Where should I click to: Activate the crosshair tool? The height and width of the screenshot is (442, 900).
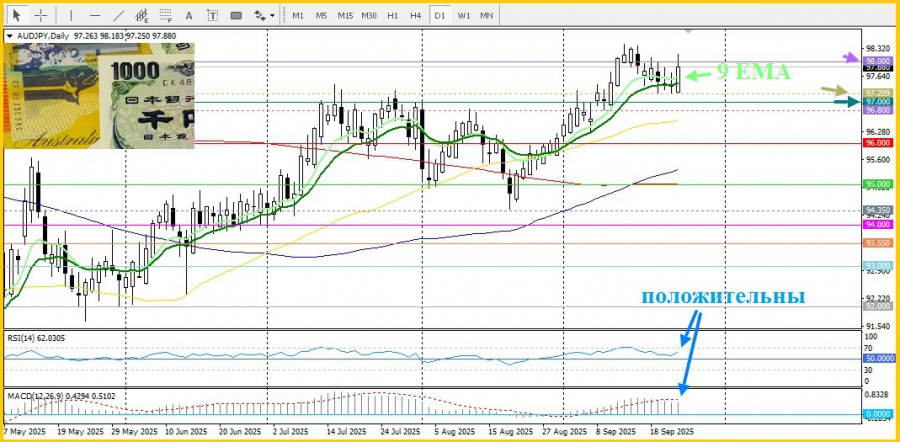click(x=40, y=15)
